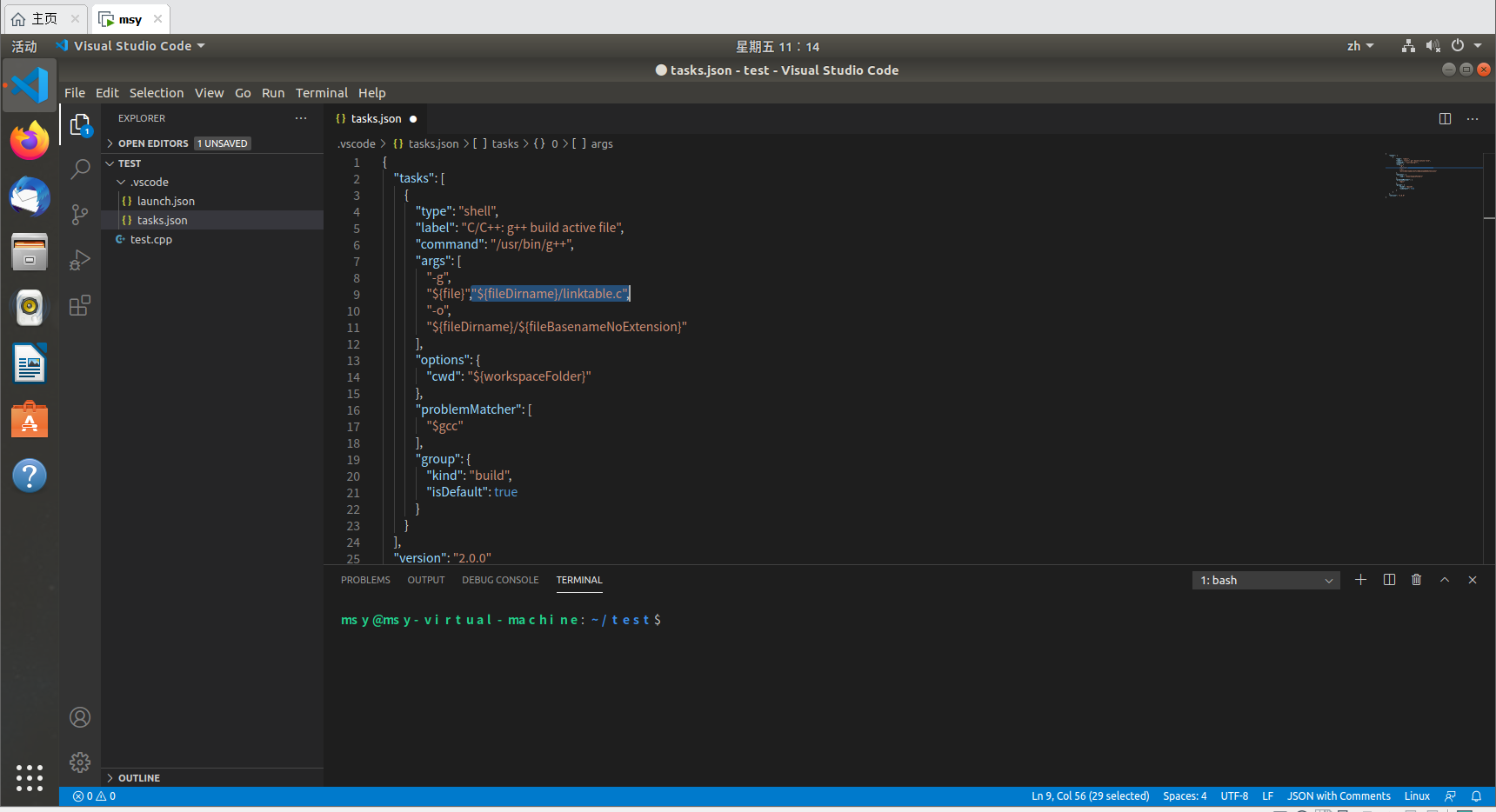
Task: Click the 'tasks.json' breadcrumb item
Action: pyautogui.click(x=425, y=144)
